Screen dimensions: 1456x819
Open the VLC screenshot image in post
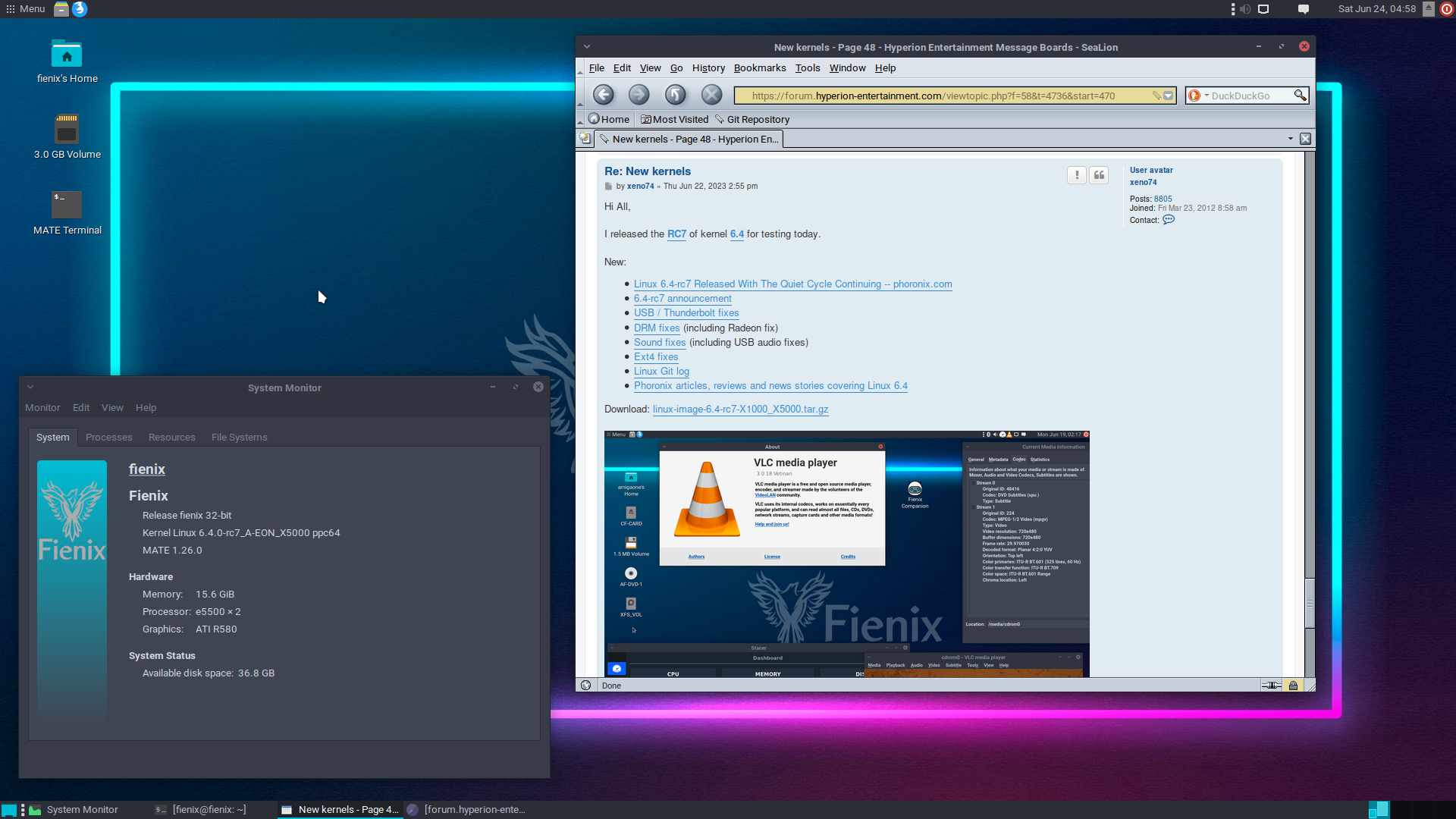[x=846, y=554]
